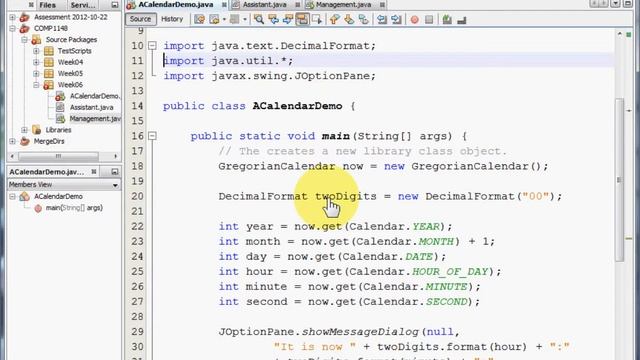Image resolution: width=640 pixels, height=360 pixels.
Task: Click the Uncomment lines icon
Action: pyautogui.click(x=462, y=19)
